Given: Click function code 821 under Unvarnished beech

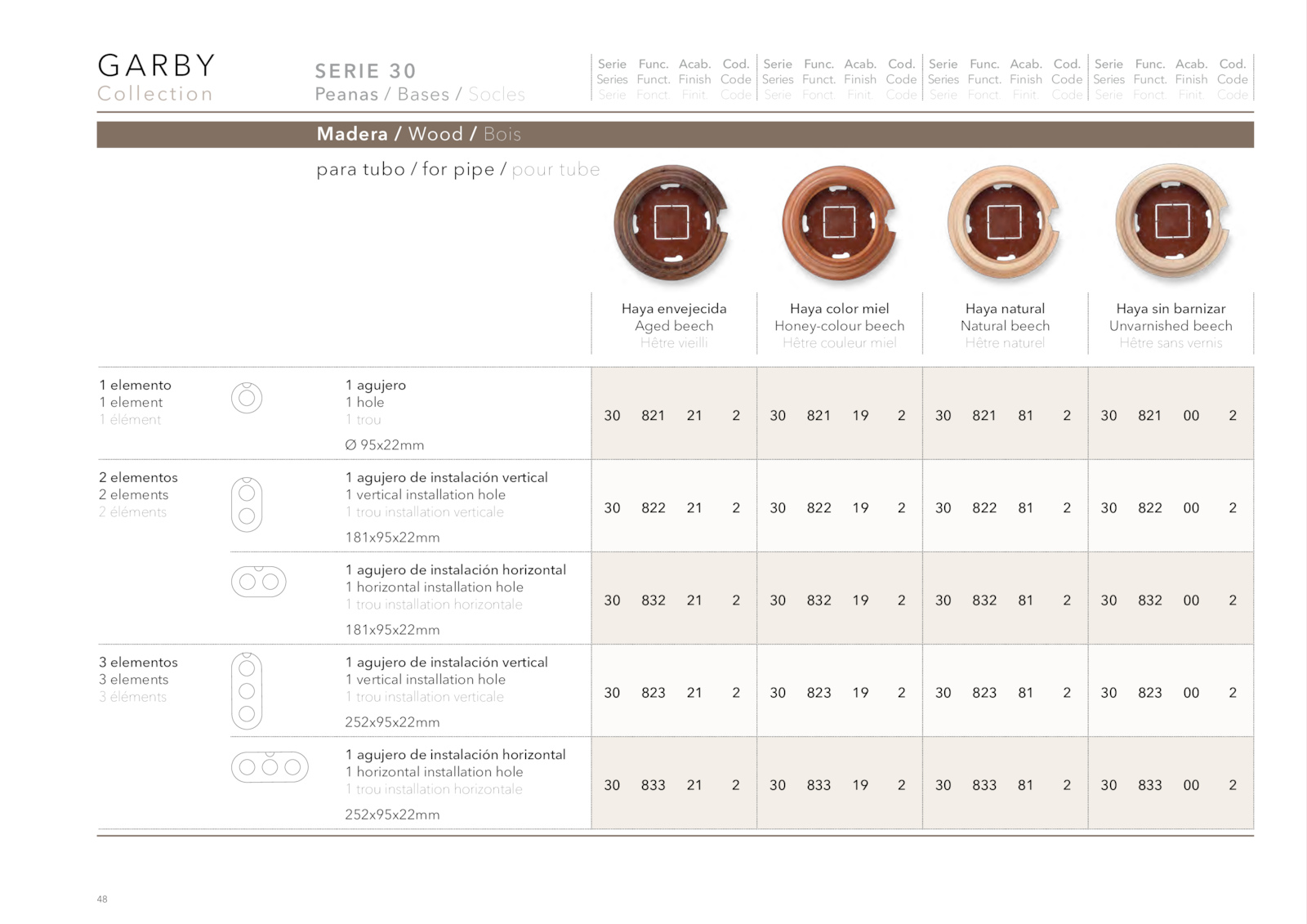Looking at the screenshot, I should point(1149,415).
